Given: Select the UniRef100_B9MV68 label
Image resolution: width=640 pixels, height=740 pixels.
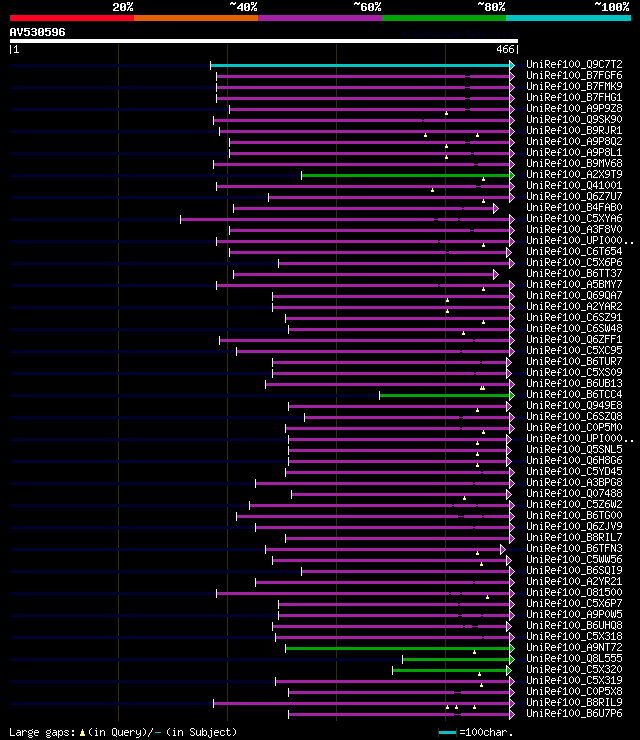Looking at the screenshot, I should [x=574, y=163].
